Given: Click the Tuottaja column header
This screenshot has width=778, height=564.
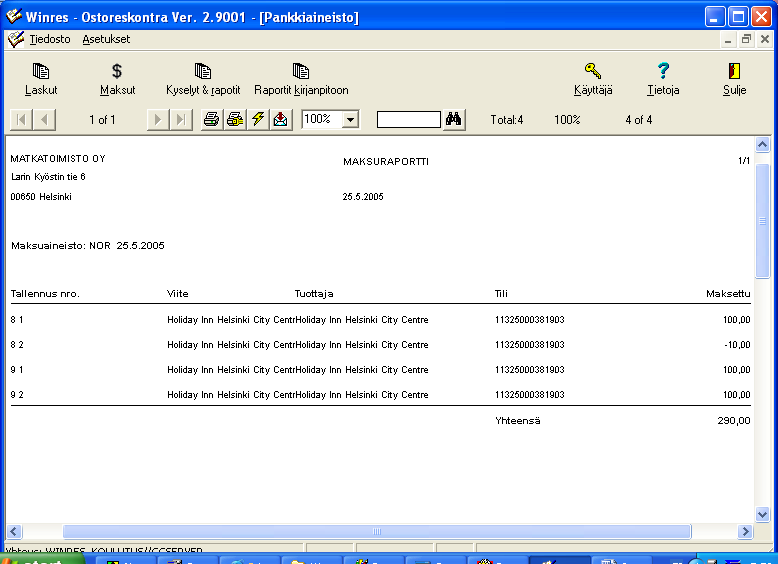Looking at the screenshot, I should click(x=314, y=294).
